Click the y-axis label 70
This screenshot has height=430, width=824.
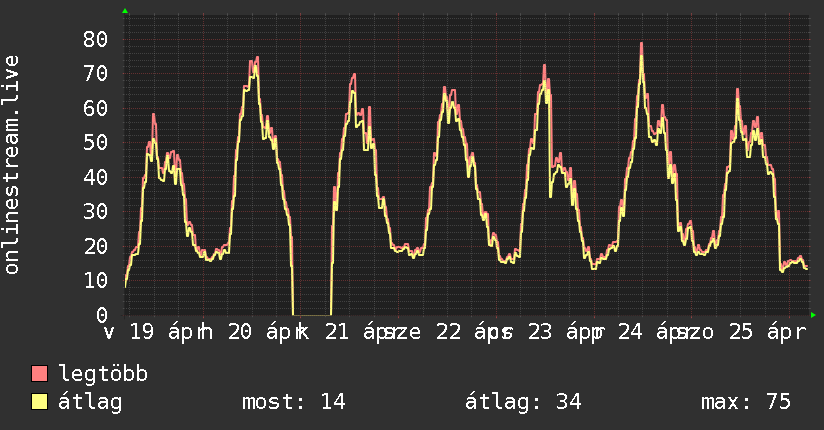(95, 74)
